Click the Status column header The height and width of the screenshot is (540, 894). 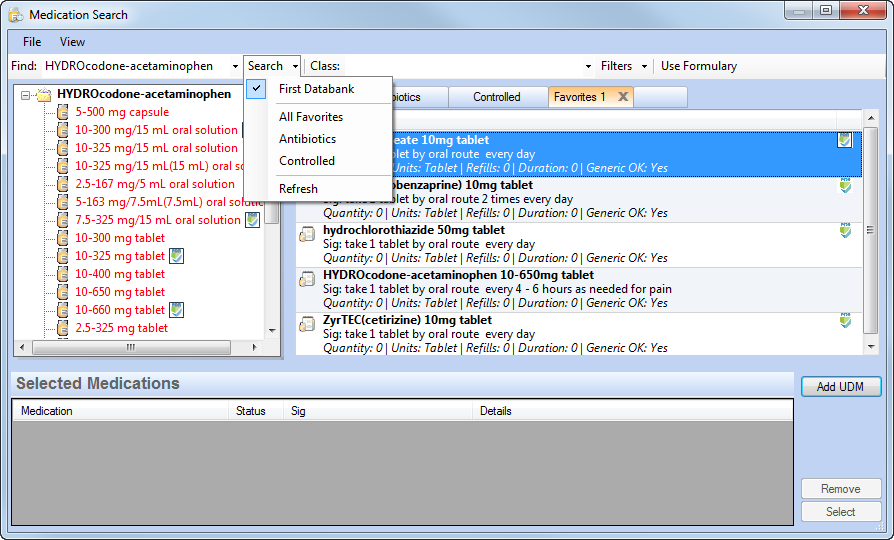pyautogui.click(x=256, y=411)
